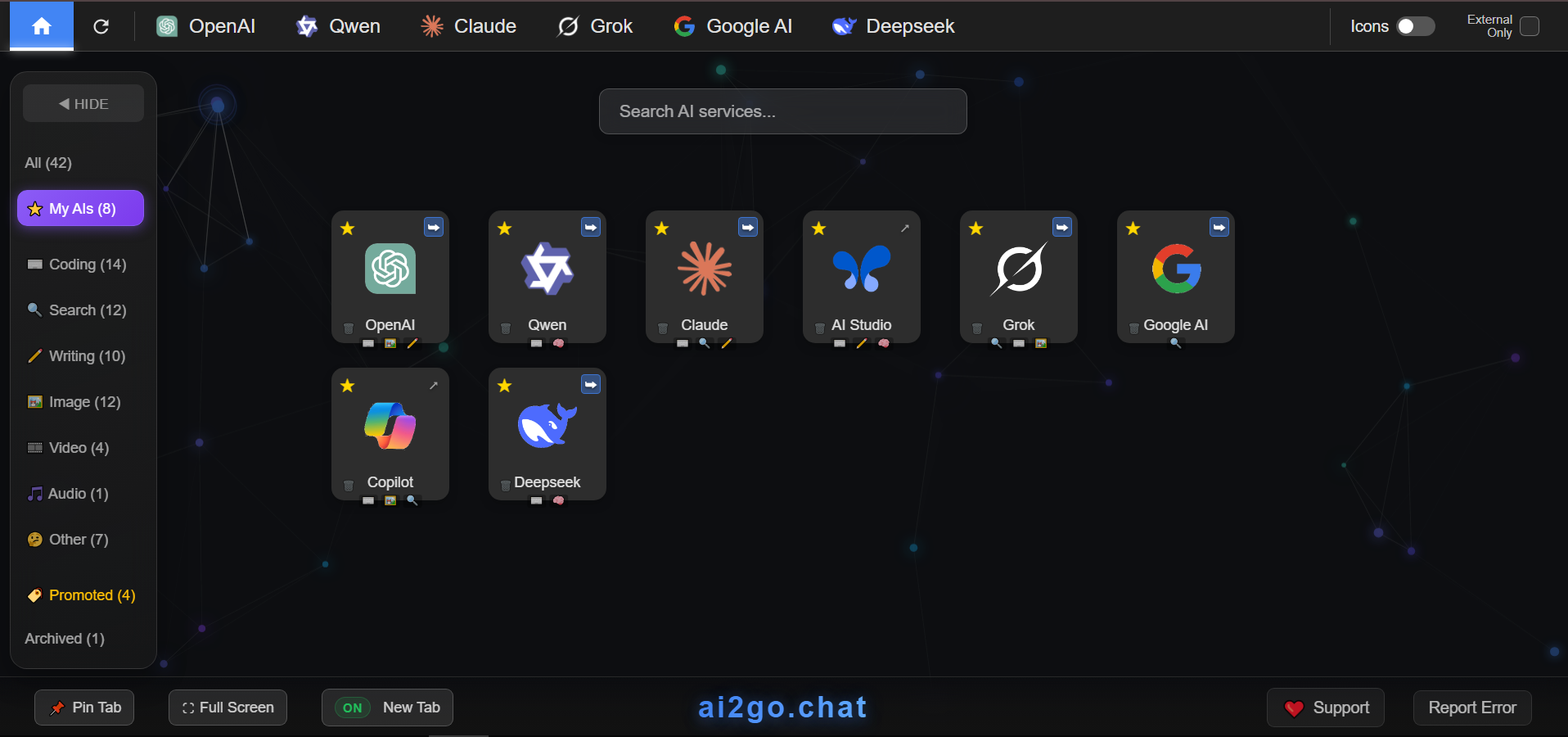Toggle the New Tab ON switch
Screen dimensions: 1568x737
[353, 708]
